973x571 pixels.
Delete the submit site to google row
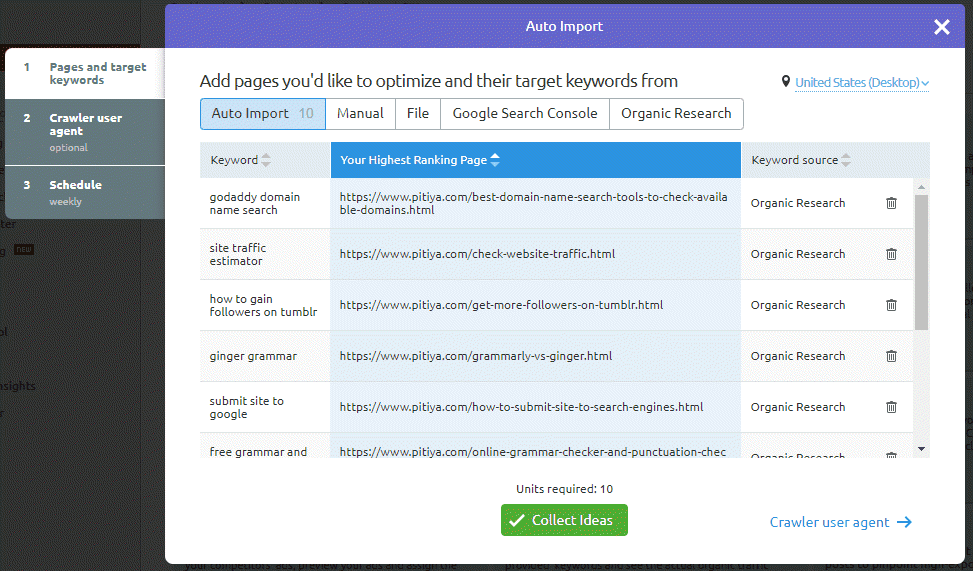(891, 407)
